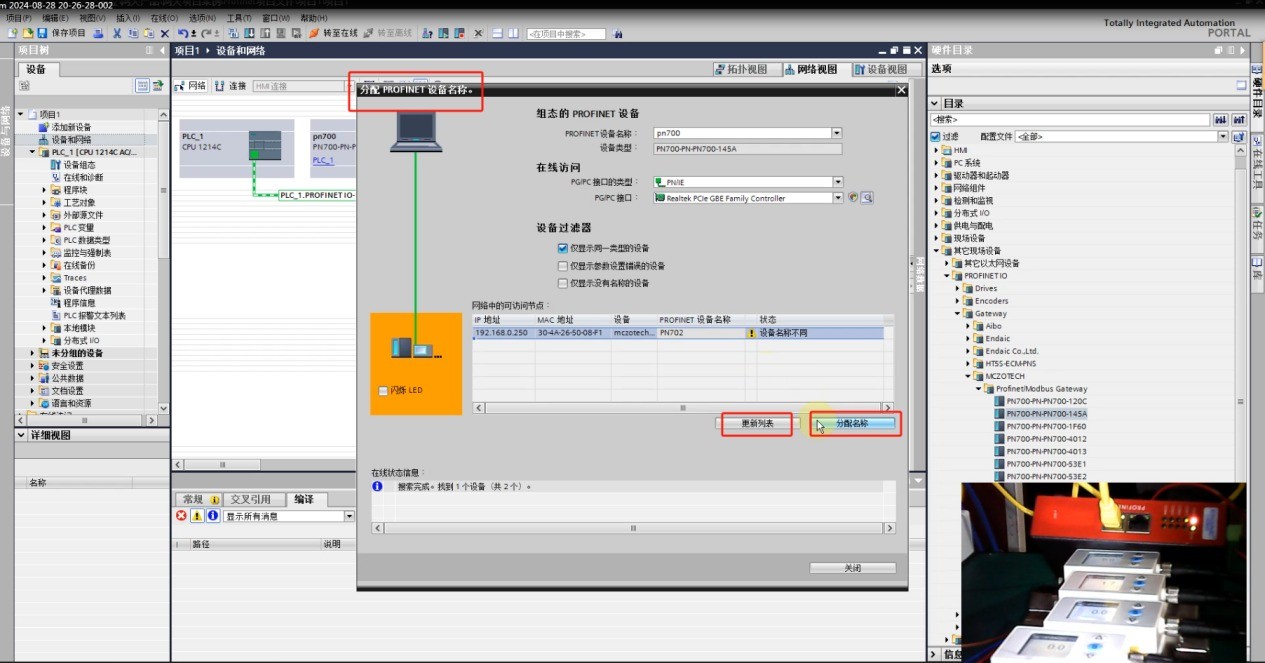Open the 在线(O) menu
Screen dimensions: 1265x663
click(164, 18)
